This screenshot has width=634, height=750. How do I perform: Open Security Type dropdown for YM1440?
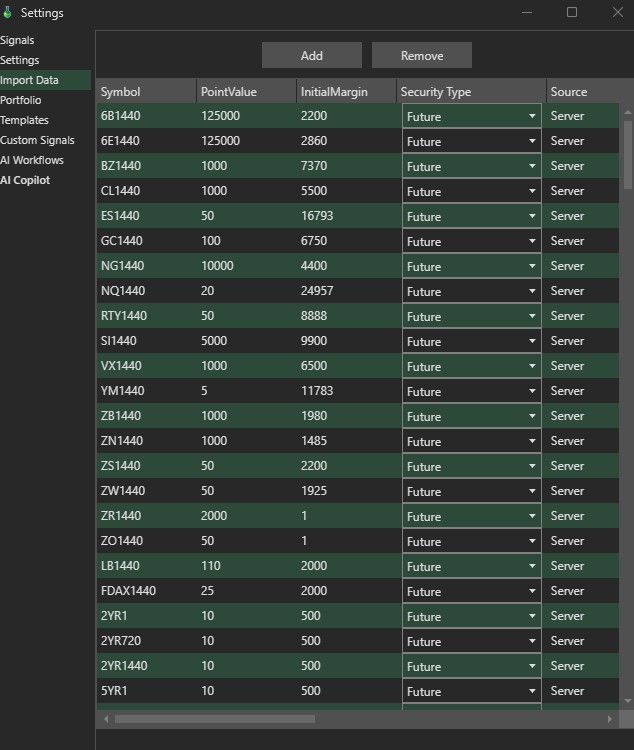pos(471,391)
